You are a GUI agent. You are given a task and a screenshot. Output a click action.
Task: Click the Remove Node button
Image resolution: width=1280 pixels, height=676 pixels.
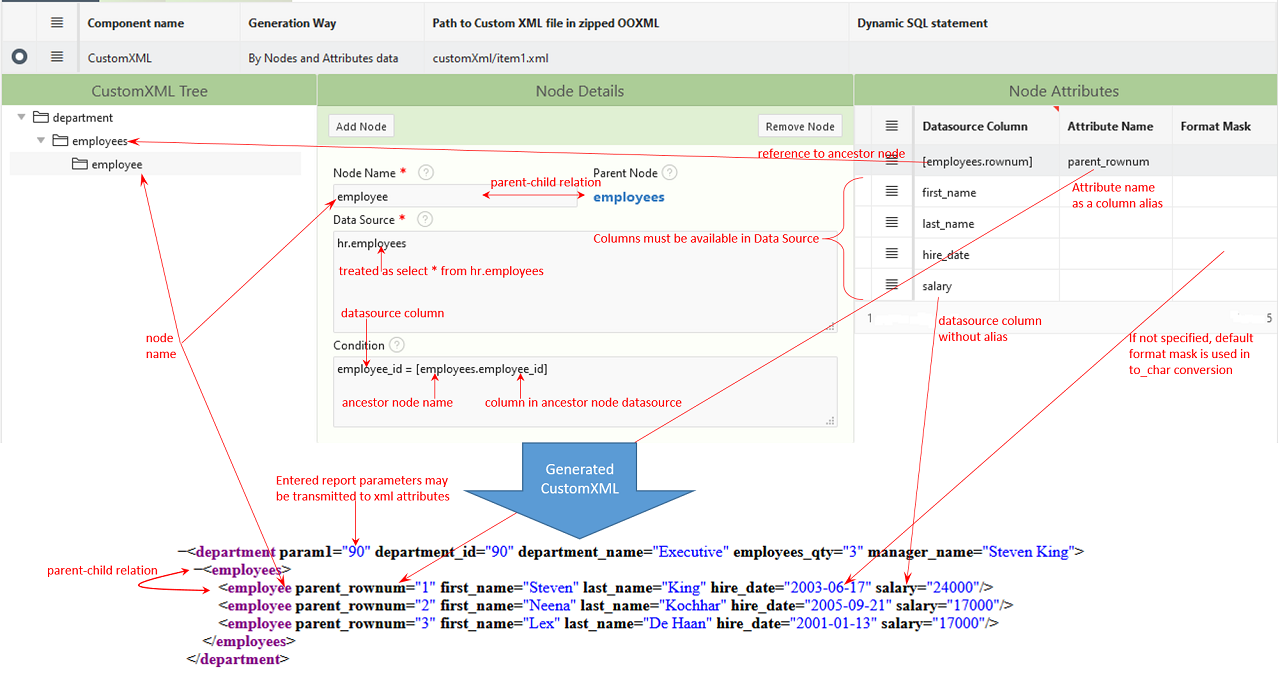click(800, 126)
